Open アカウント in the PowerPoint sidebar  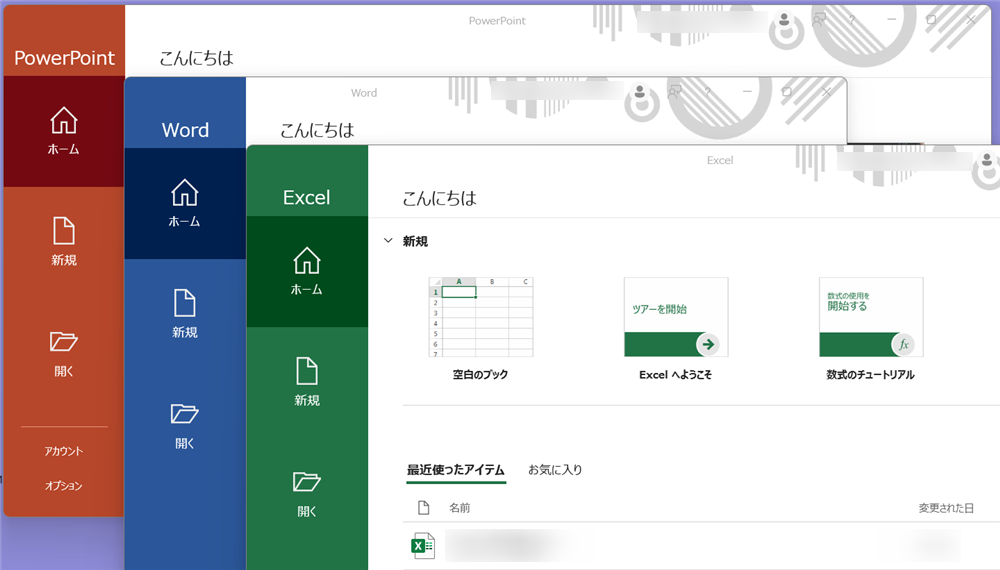click(64, 451)
